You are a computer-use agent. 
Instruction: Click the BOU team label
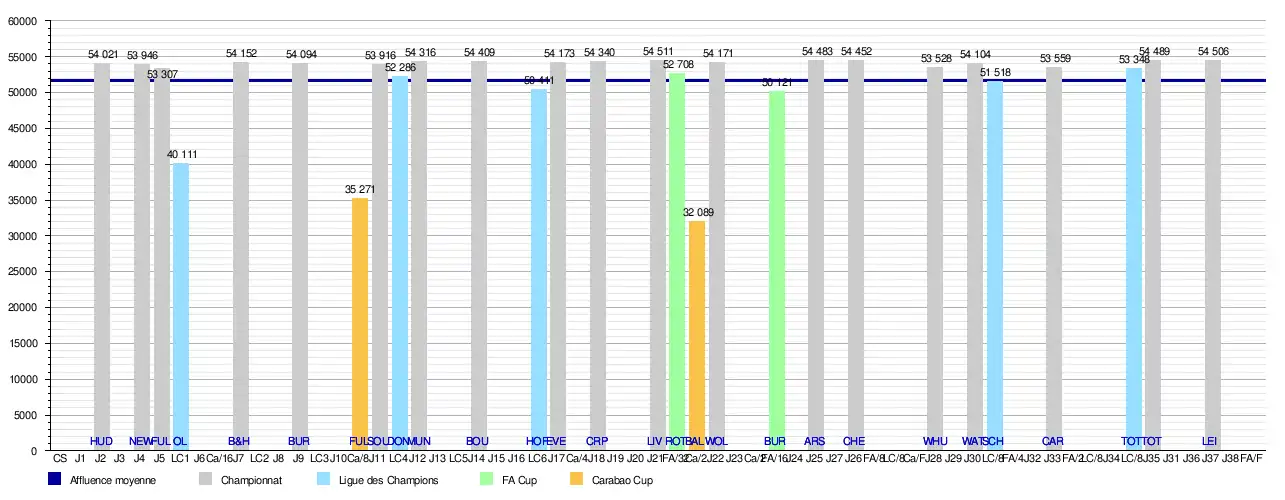click(478, 441)
